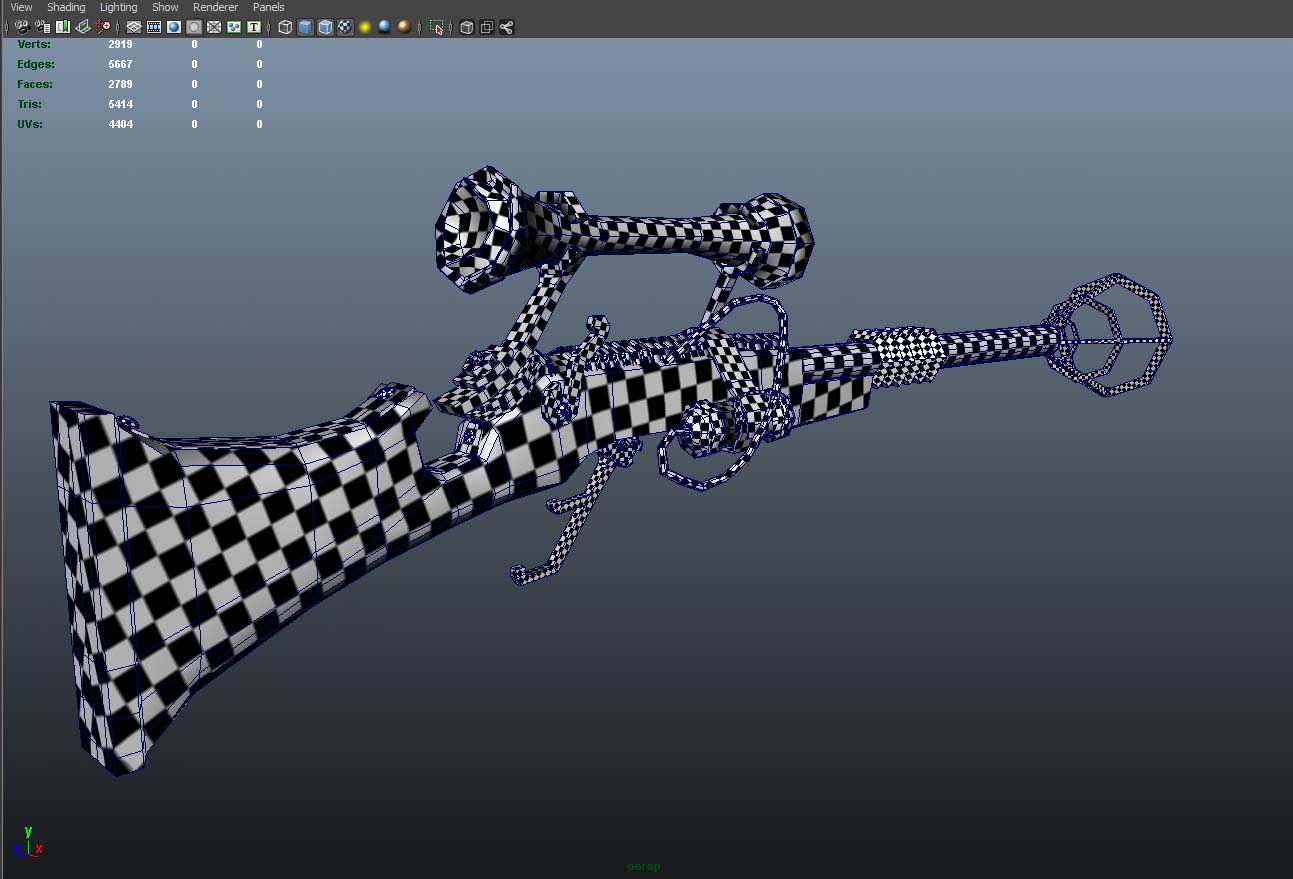Enable use all lights yellow sphere
The height and width of the screenshot is (879, 1293).
click(x=365, y=27)
